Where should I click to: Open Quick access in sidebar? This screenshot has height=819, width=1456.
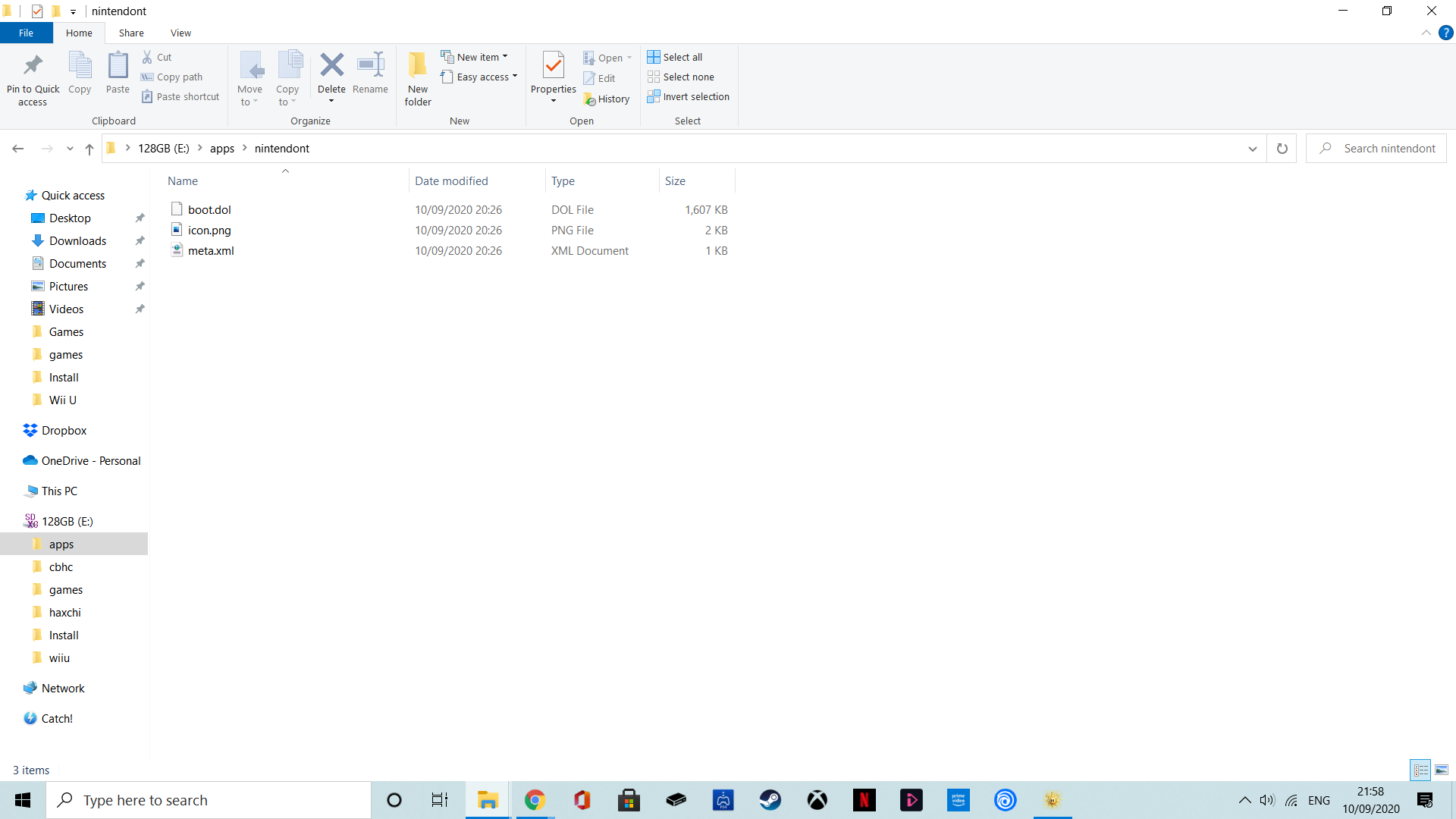(x=73, y=195)
